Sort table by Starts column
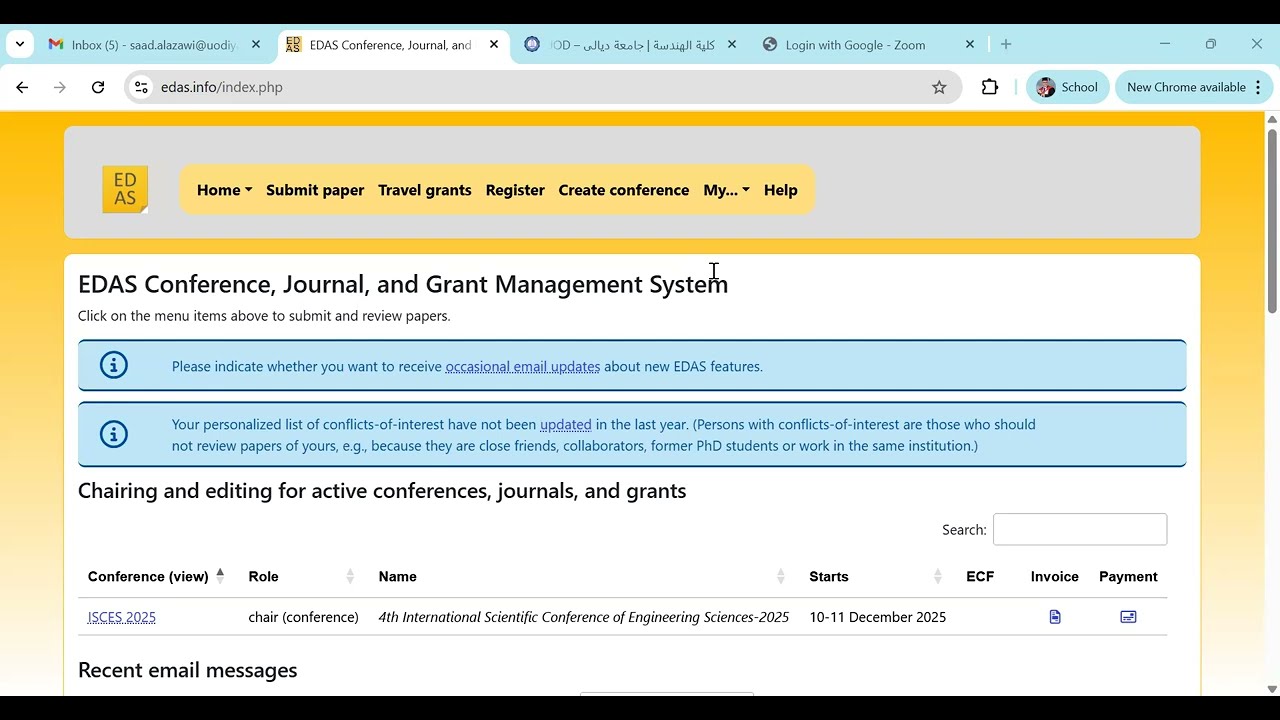Screen dimensions: 1280x720 coord(875,576)
